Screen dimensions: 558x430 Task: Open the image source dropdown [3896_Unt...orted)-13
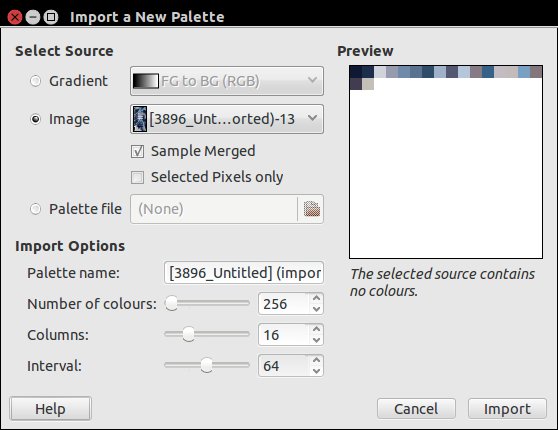click(x=227, y=119)
